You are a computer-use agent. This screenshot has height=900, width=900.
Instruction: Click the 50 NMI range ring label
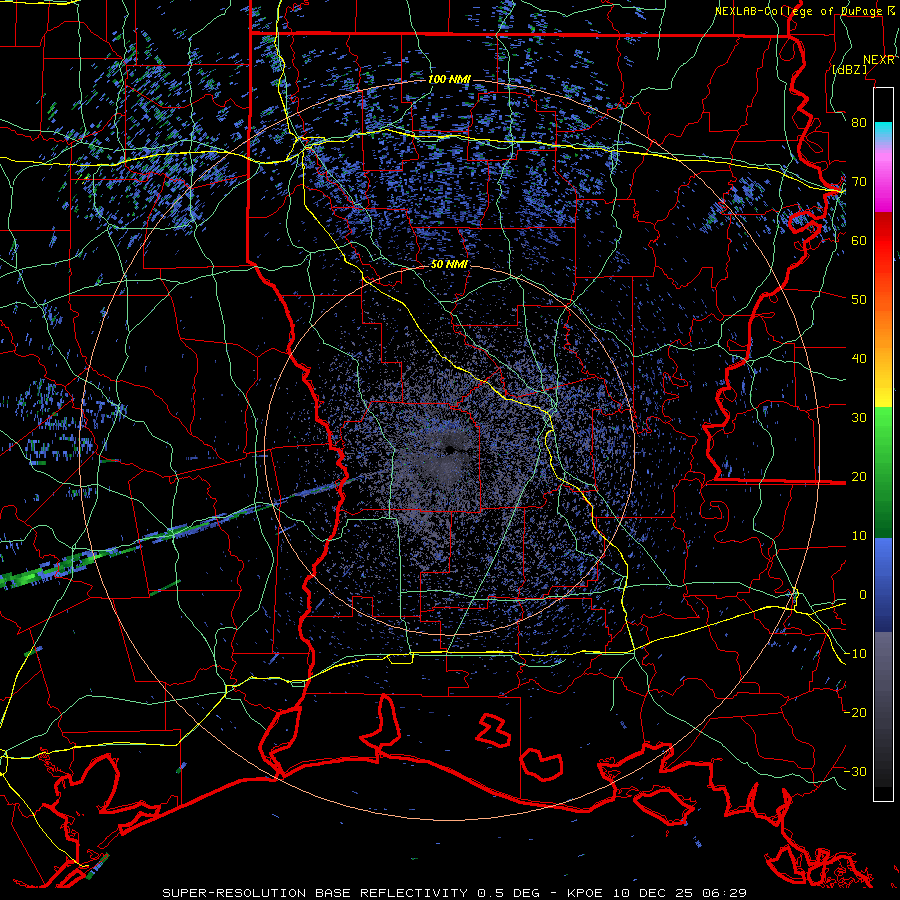(449, 265)
